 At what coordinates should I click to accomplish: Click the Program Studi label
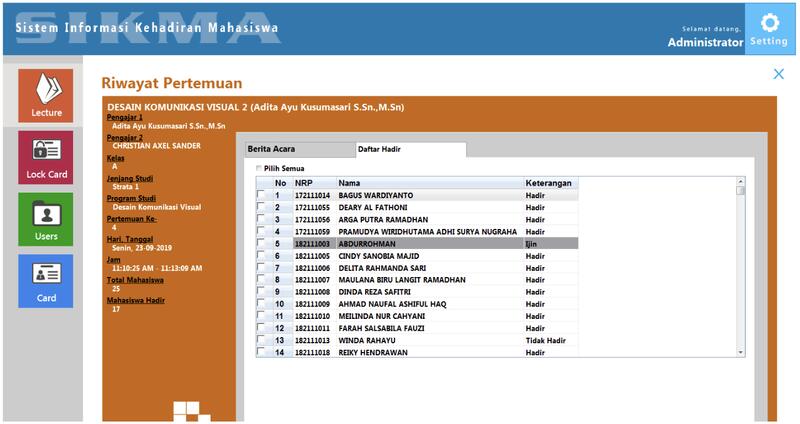click(x=131, y=198)
